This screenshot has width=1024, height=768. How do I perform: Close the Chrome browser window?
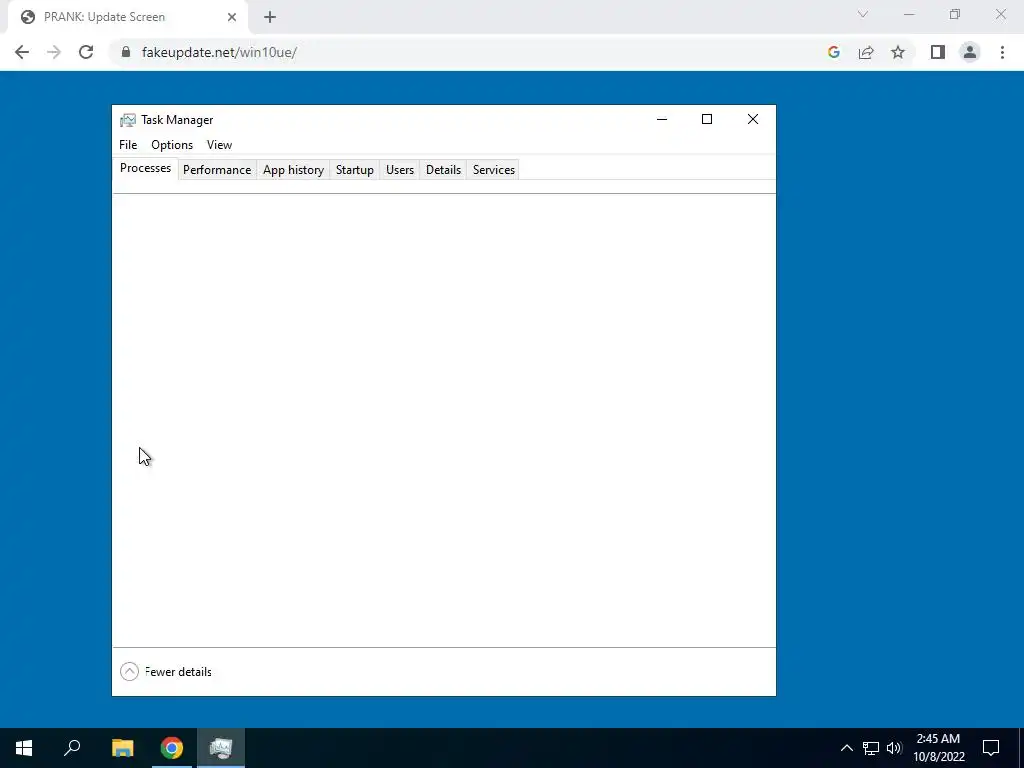pos(1000,14)
